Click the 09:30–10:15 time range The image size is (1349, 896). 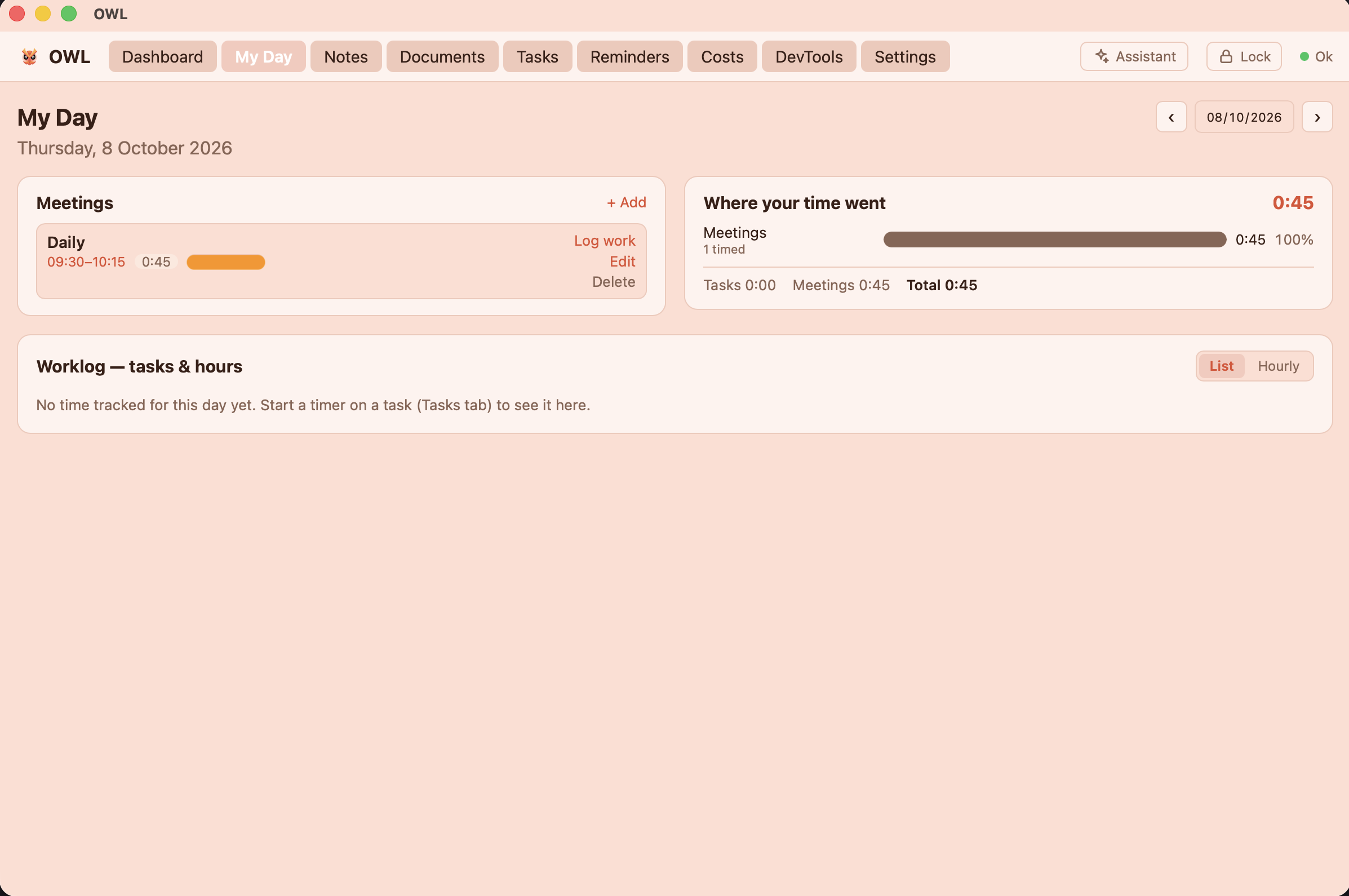click(86, 261)
